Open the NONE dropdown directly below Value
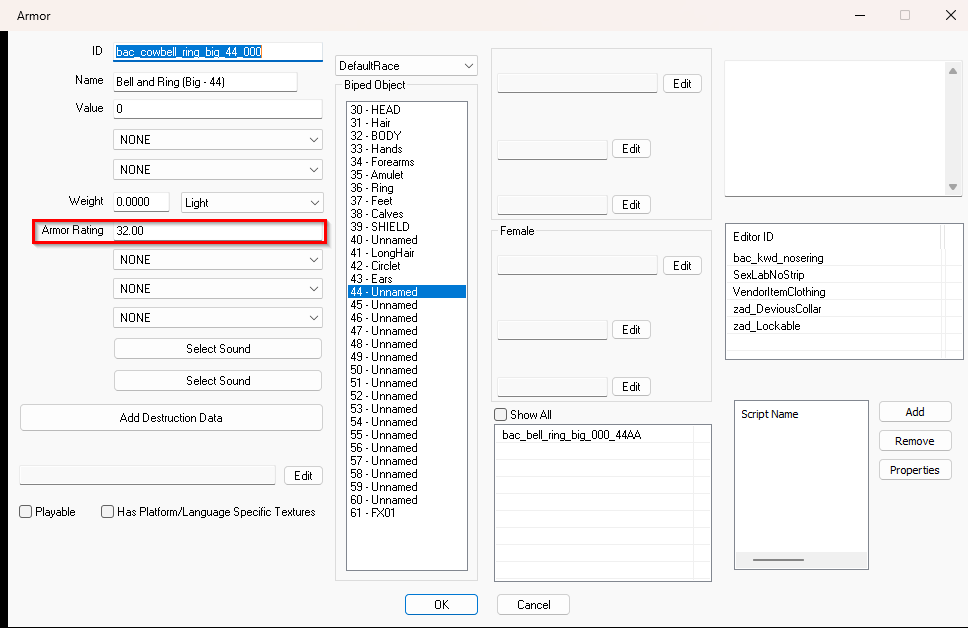This screenshot has height=628, width=968. coord(218,140)
